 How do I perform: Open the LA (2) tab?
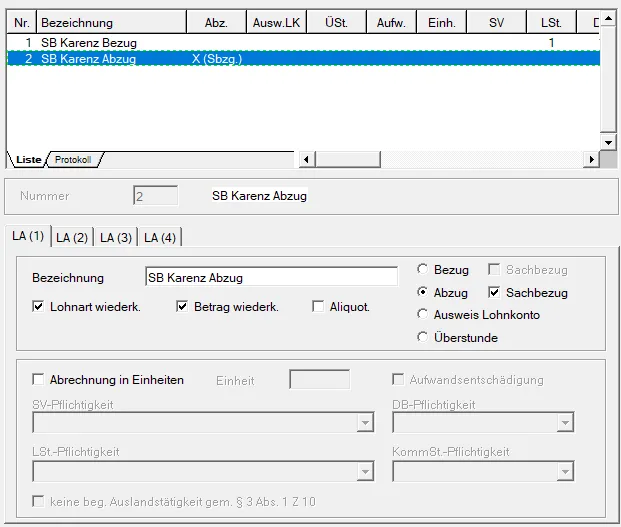click(x=72, y=238)
